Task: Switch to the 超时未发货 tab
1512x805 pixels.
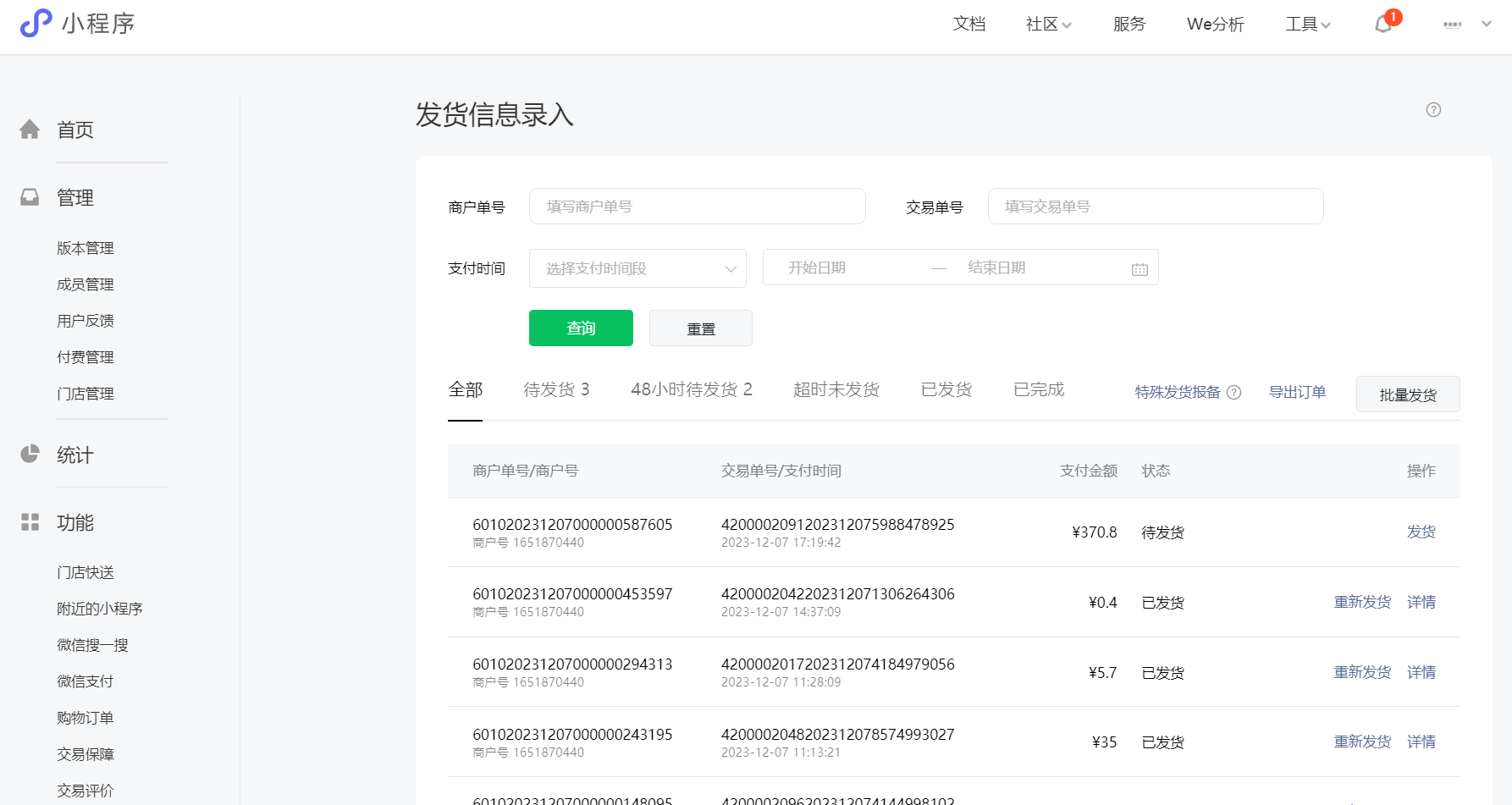Action: click(x=836, y=389)
